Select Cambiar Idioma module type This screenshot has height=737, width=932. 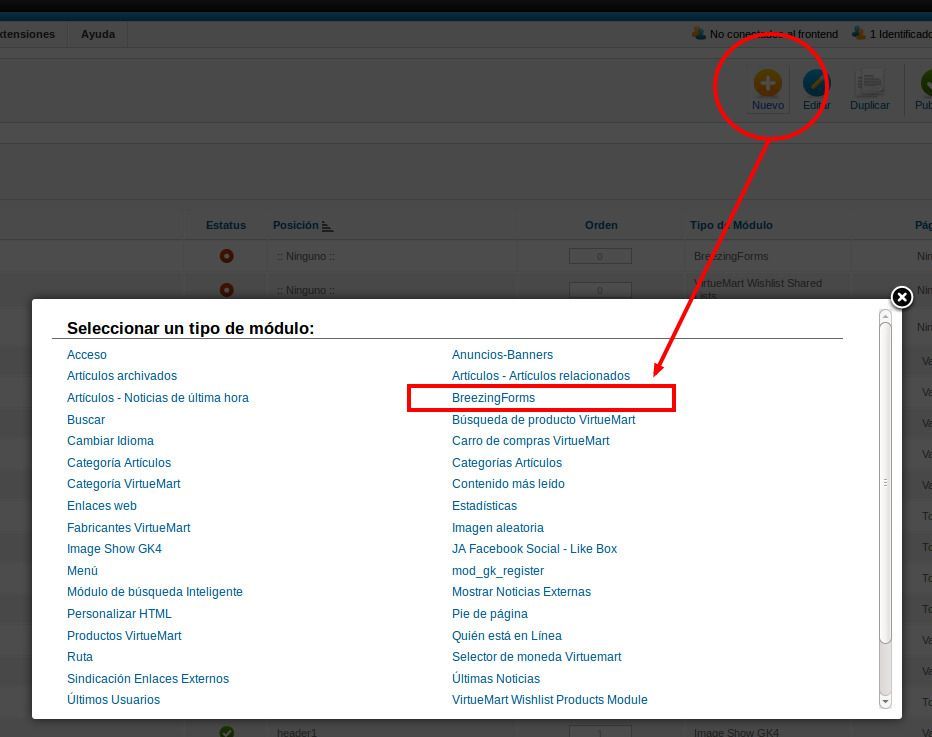pyautogui.click(x=110, y=441)
